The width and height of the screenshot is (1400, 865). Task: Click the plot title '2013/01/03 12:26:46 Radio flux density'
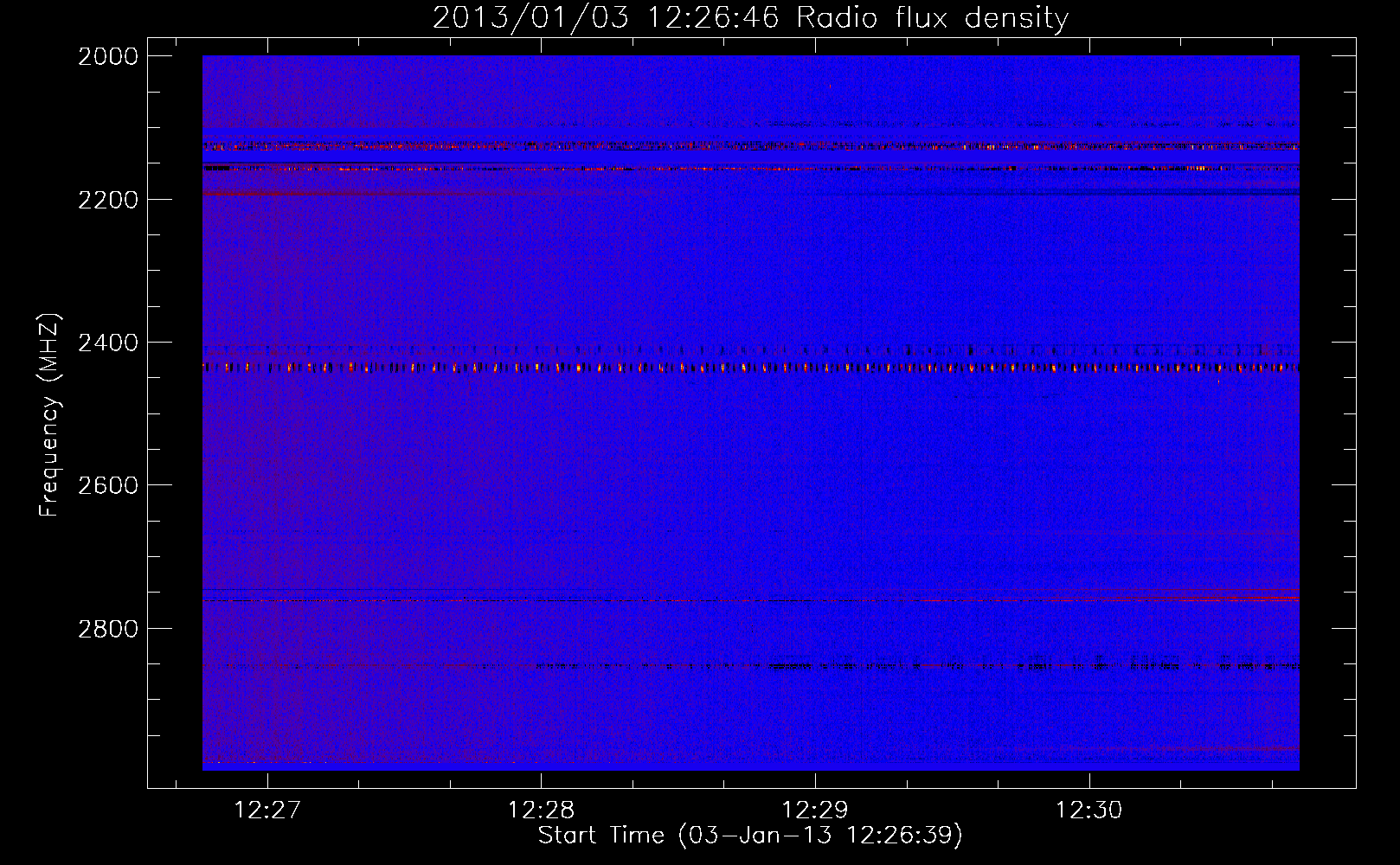pyautogui.click(x=750, y=17)
